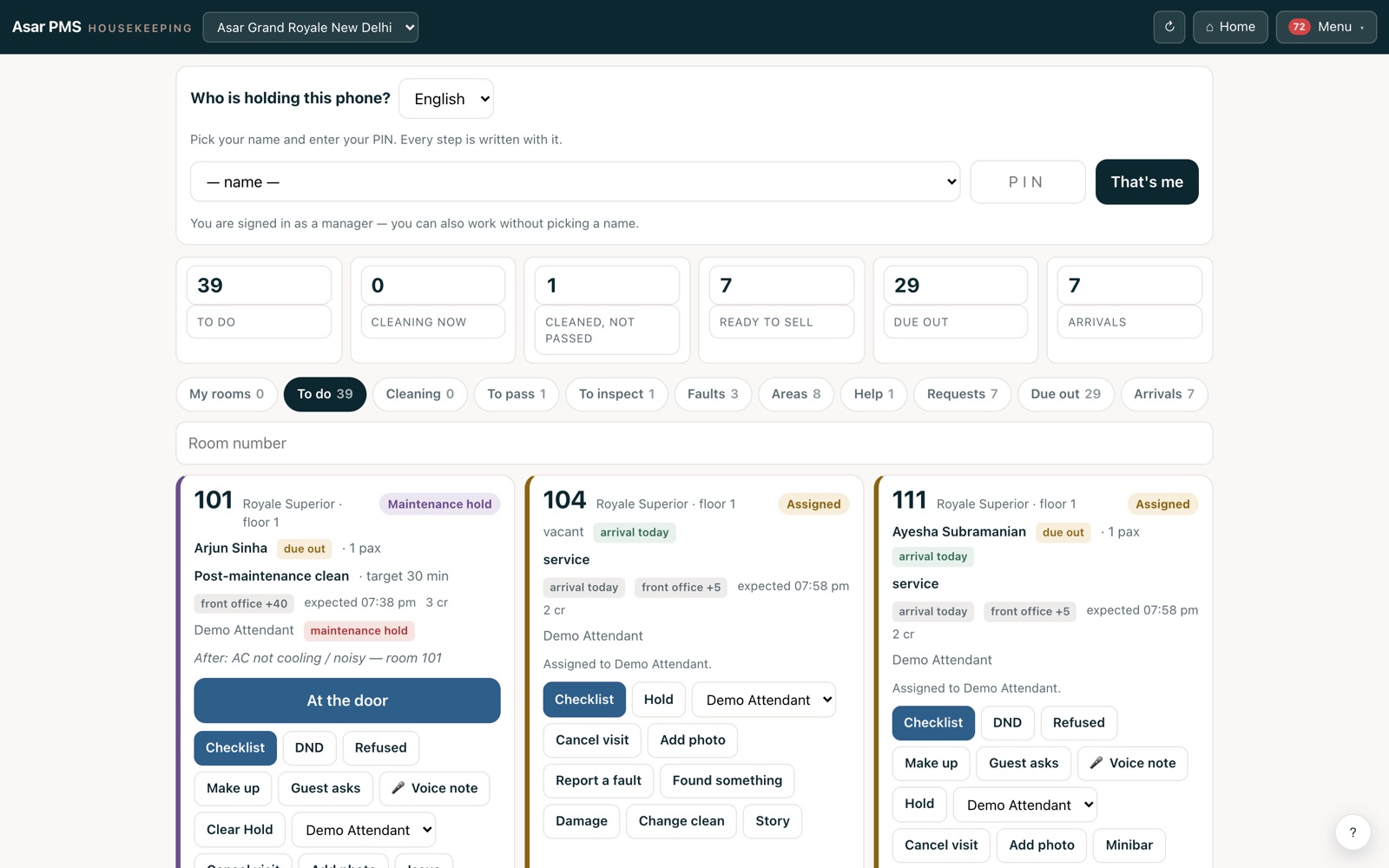Go to Home from the header

point(1230,27)
